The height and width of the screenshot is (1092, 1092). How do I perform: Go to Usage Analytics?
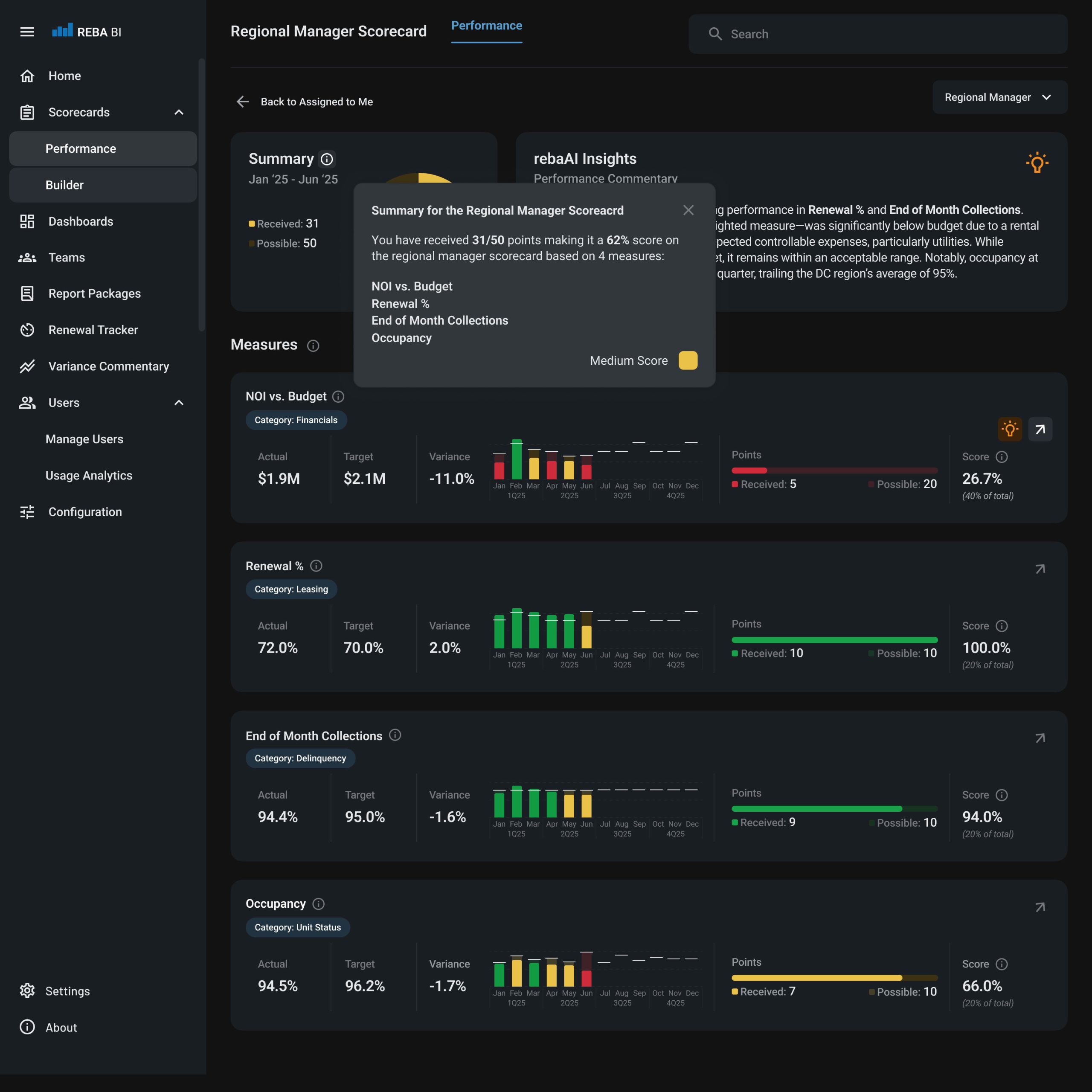click(89, 475)
